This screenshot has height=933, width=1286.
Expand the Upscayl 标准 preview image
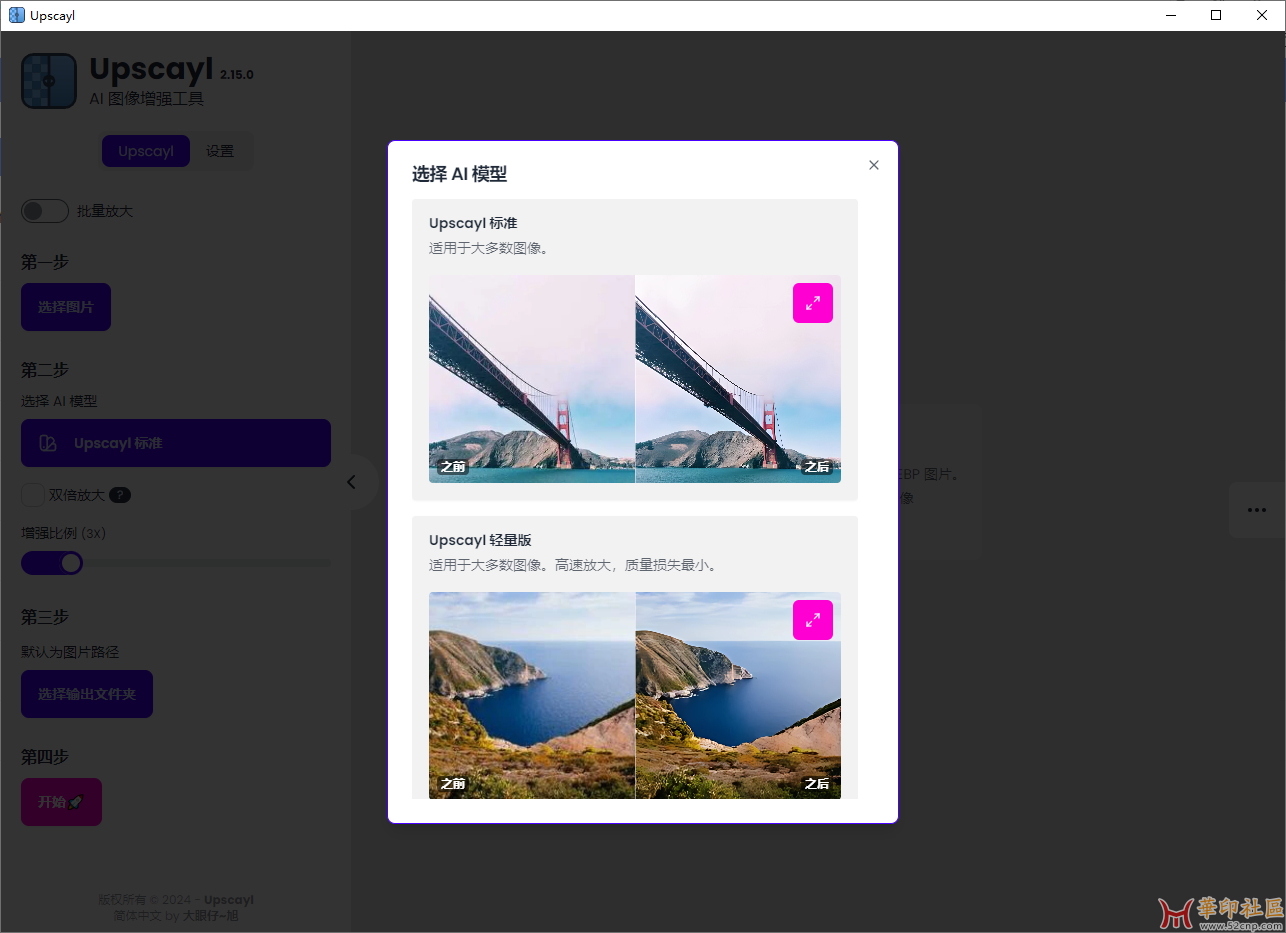[x=812, y=303]
